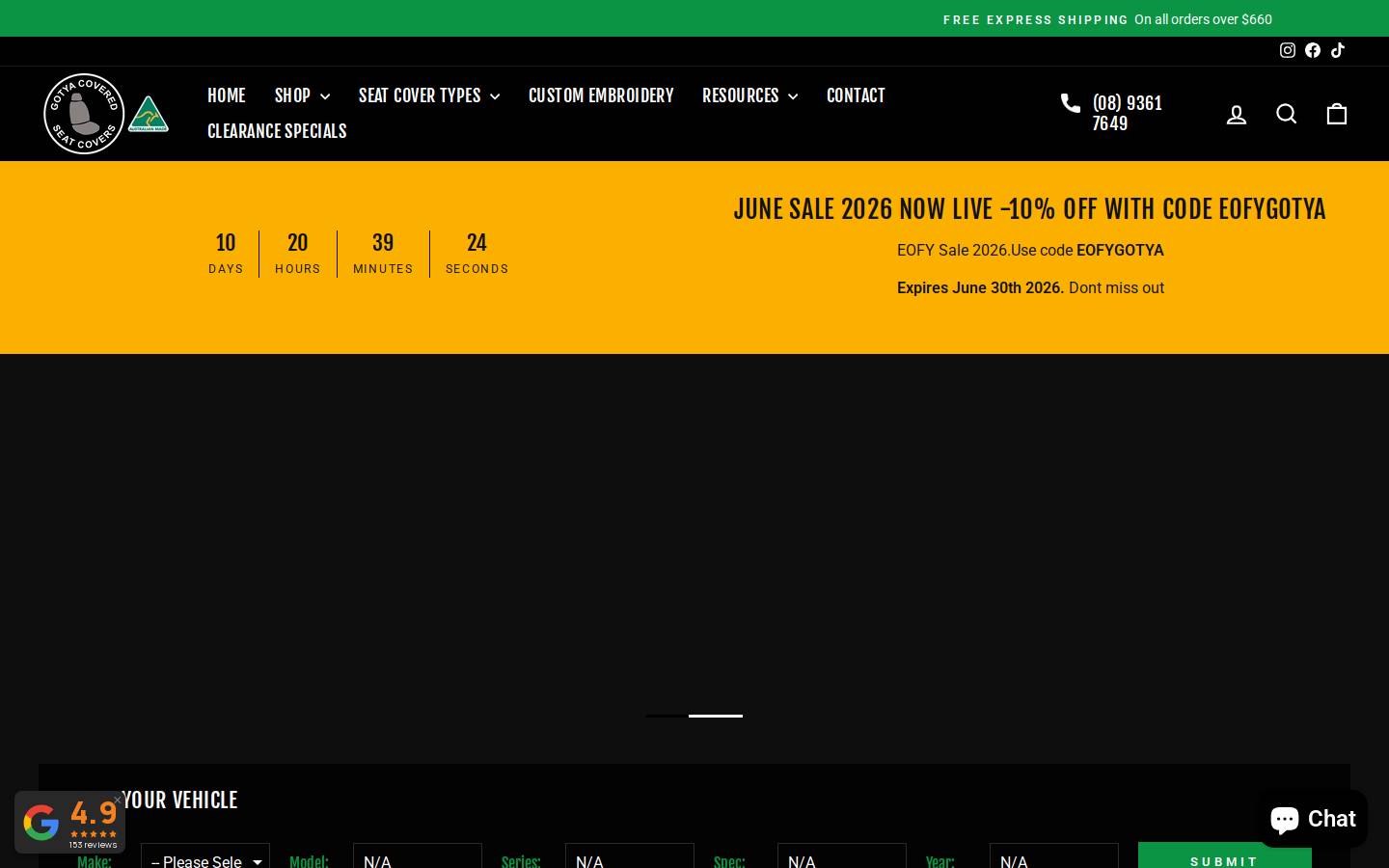Screen dimensions: 1389x868
Task: Expand the Shop menu
Action: click(302, 95)
